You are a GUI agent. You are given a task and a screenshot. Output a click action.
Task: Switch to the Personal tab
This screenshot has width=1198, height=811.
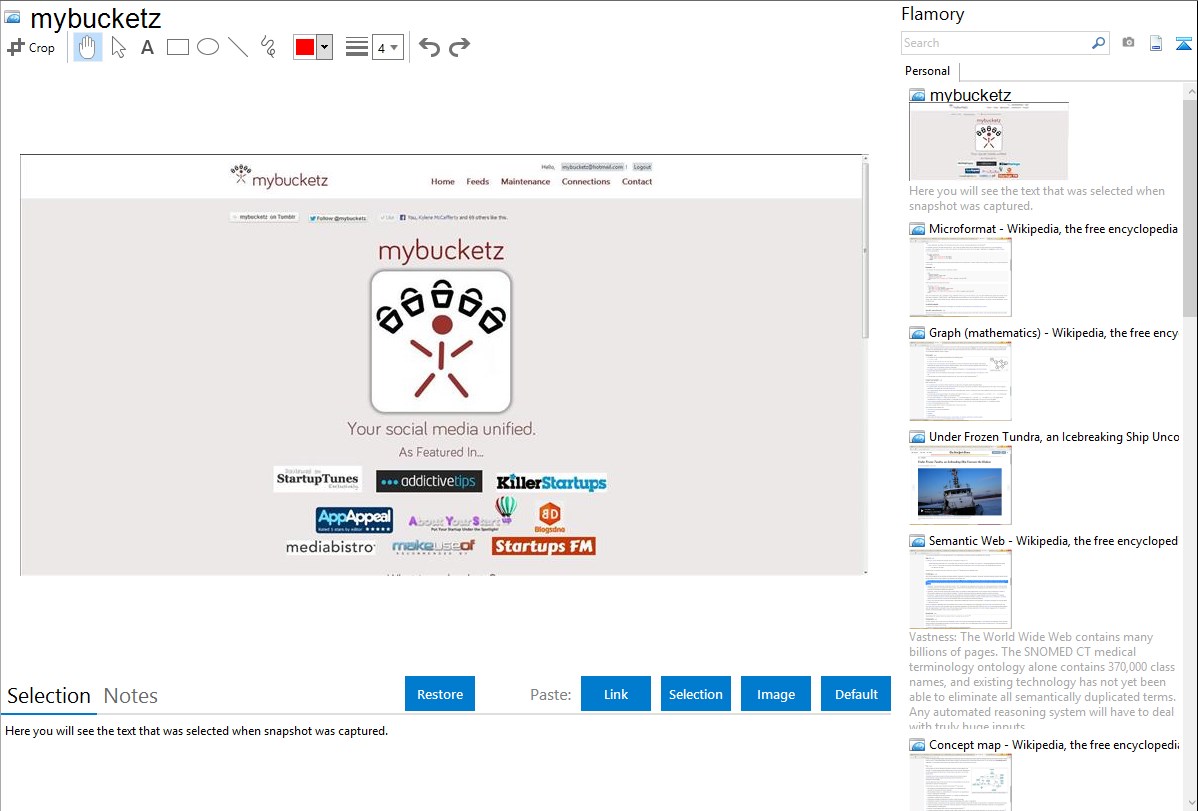click(x=928, y=71)
